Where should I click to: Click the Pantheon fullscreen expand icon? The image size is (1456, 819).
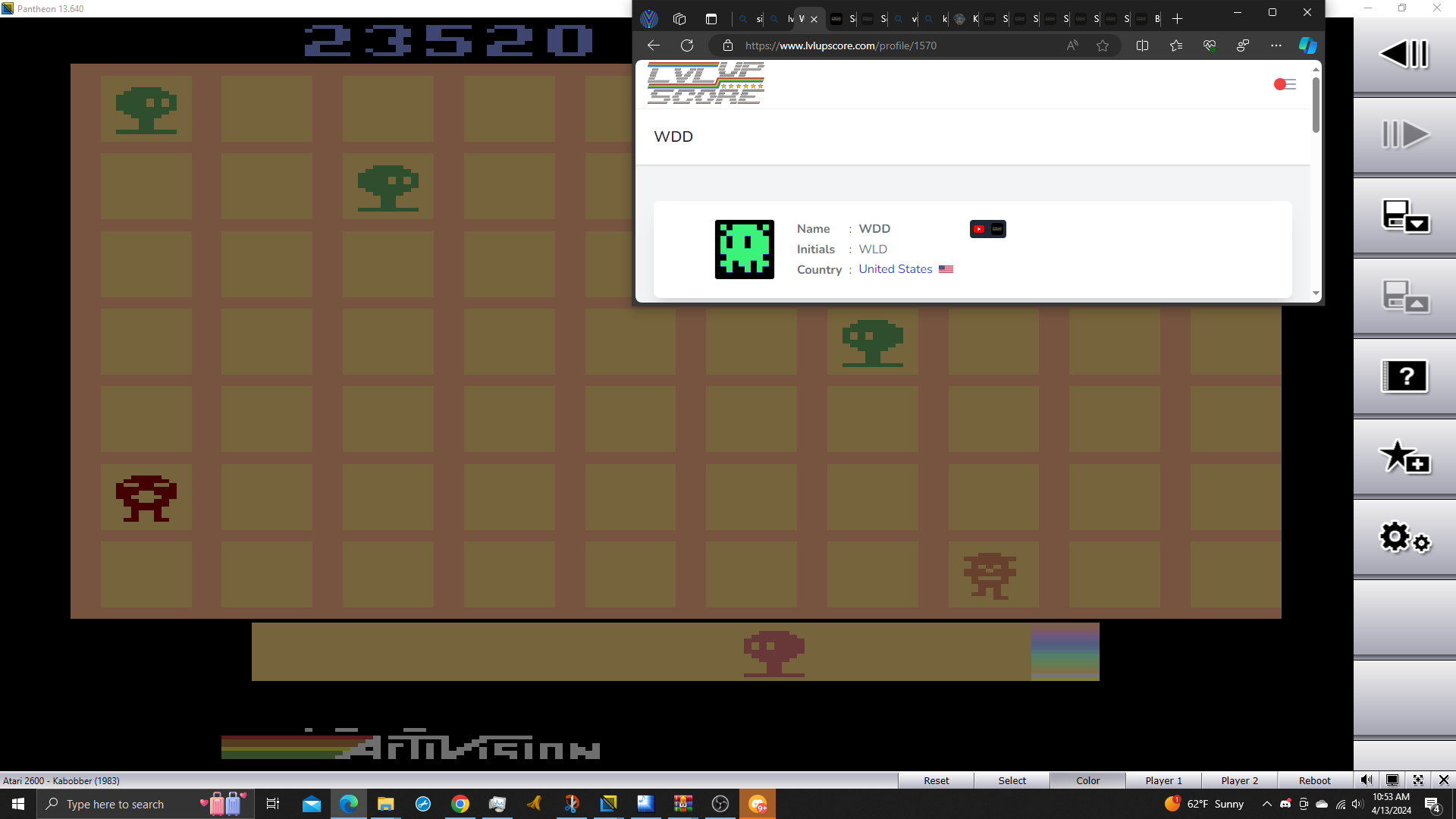point(1418,780)
